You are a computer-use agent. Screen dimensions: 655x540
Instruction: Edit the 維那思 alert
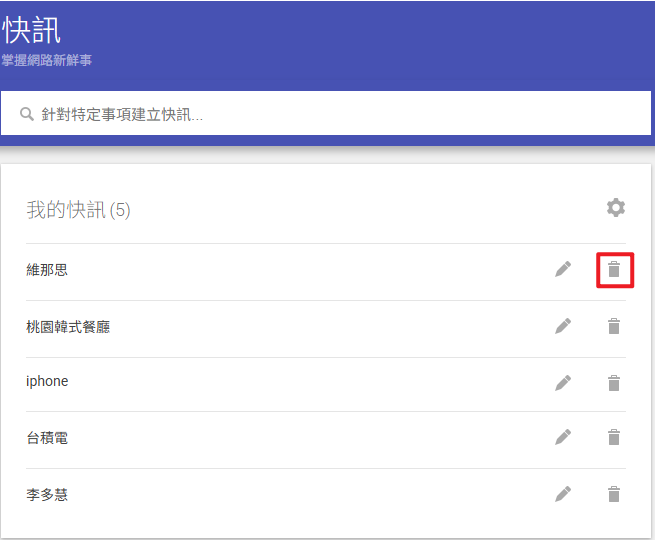click(x=564, y=270)
